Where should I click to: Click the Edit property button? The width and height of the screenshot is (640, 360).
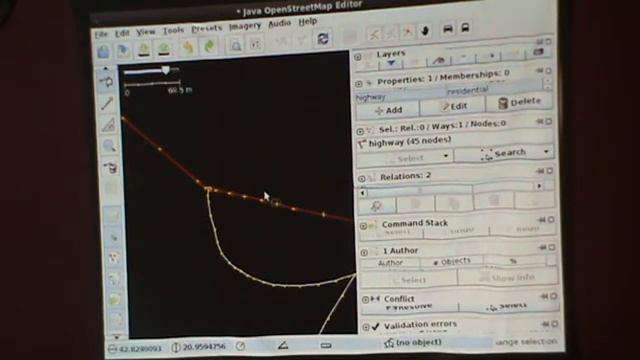(453, 107)
